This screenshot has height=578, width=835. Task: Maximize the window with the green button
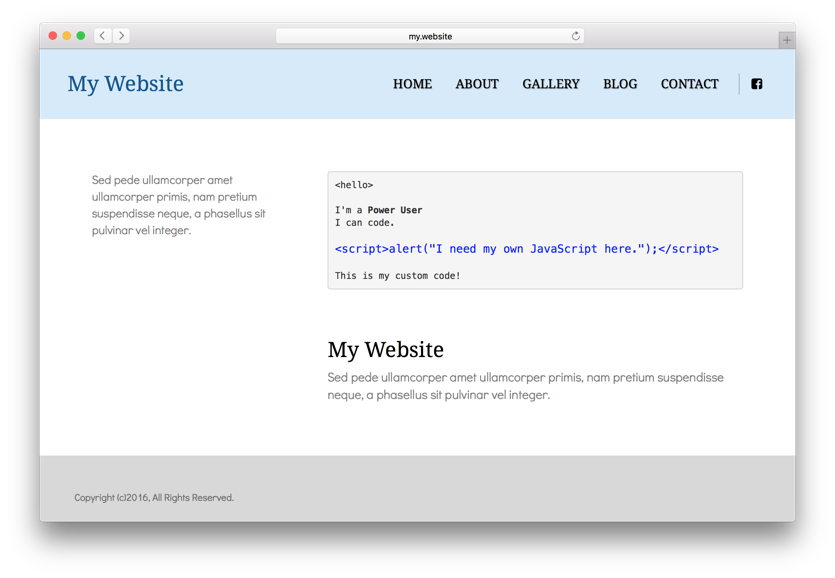[x=81, y=36]
